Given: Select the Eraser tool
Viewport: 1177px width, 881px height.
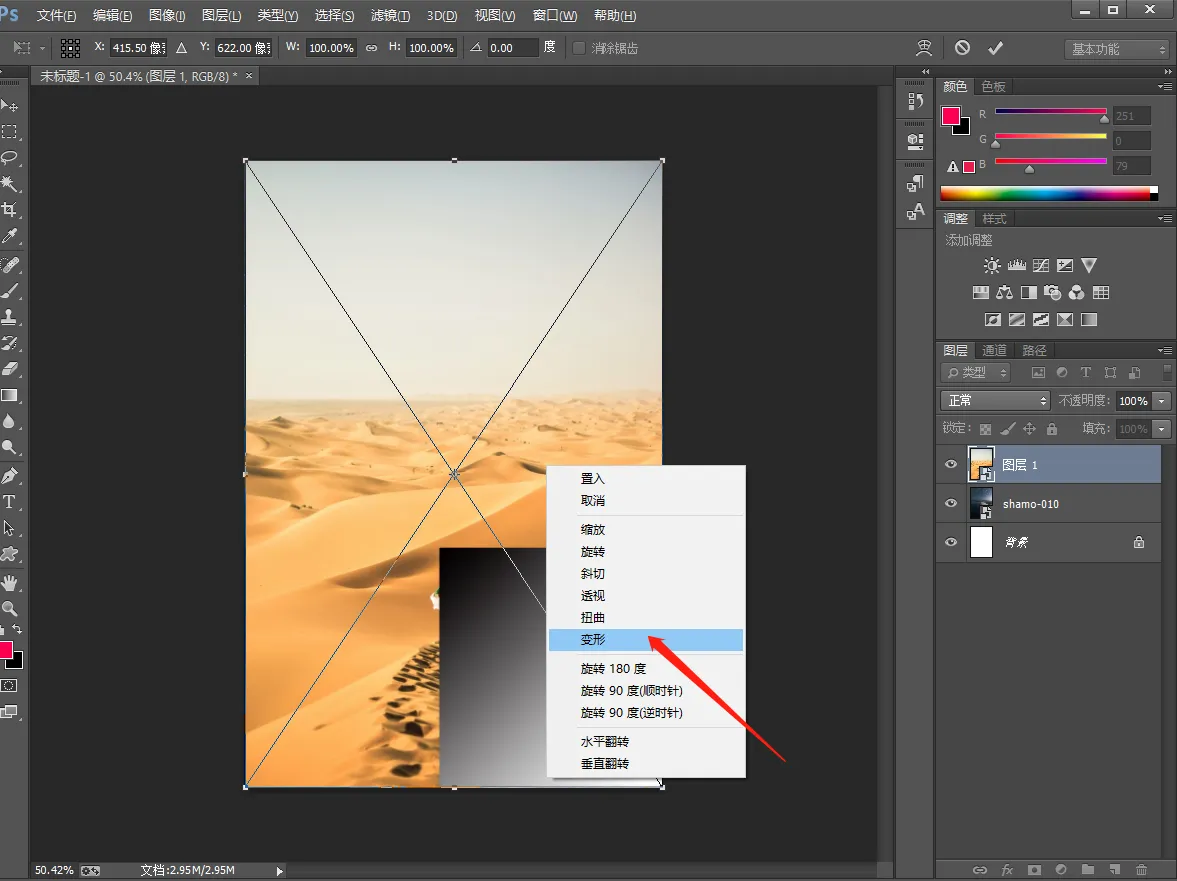Looking at the screenshot, I should coord(9,368).
